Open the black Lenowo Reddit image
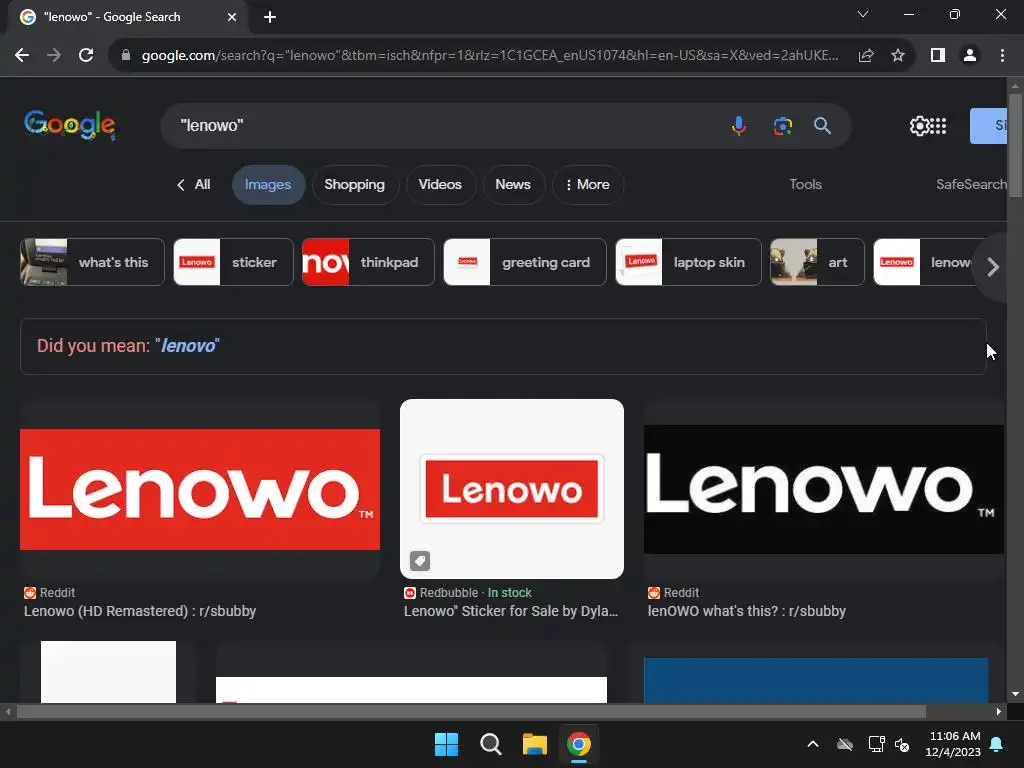 pyautogui.click(x=824, y=489)
